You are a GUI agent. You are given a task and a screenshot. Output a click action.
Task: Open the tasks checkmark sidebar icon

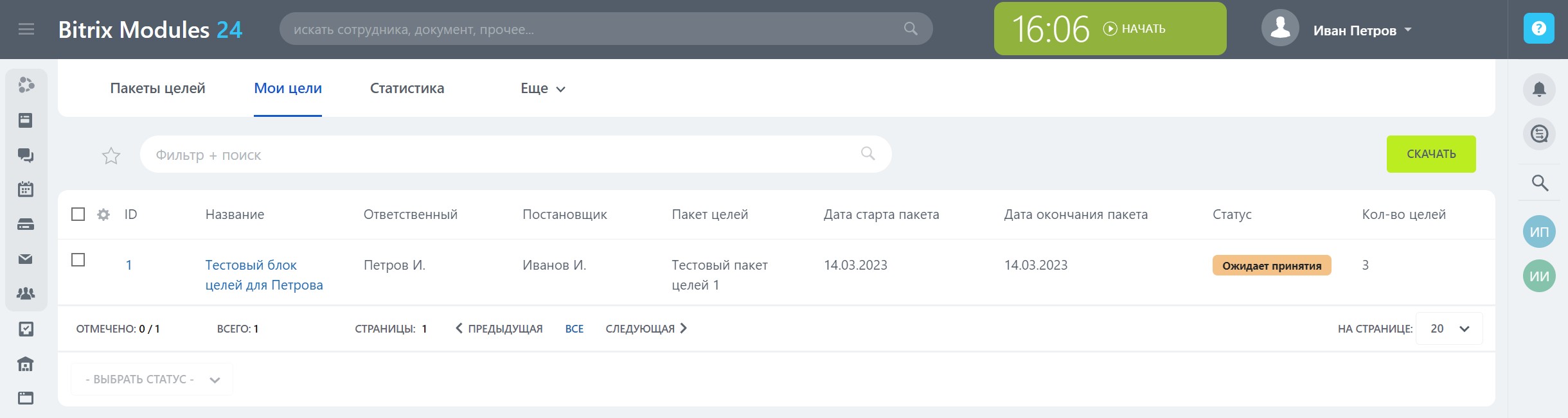click(26, 329)
